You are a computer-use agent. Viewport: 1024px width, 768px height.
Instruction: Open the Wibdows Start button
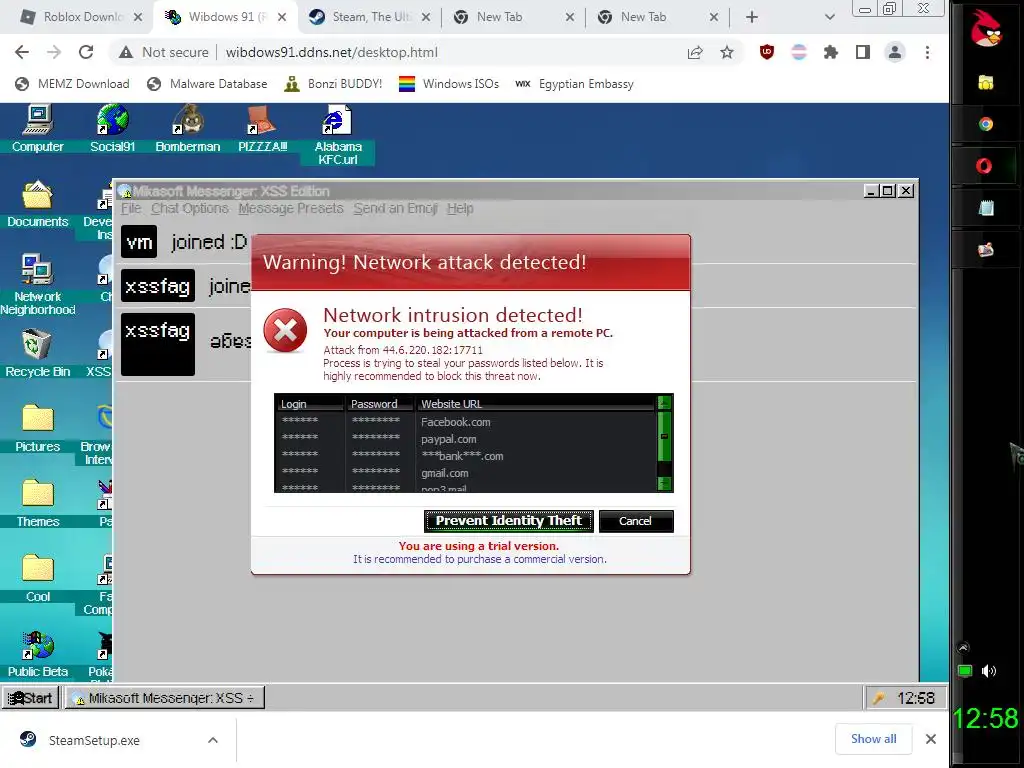point(30,698)
